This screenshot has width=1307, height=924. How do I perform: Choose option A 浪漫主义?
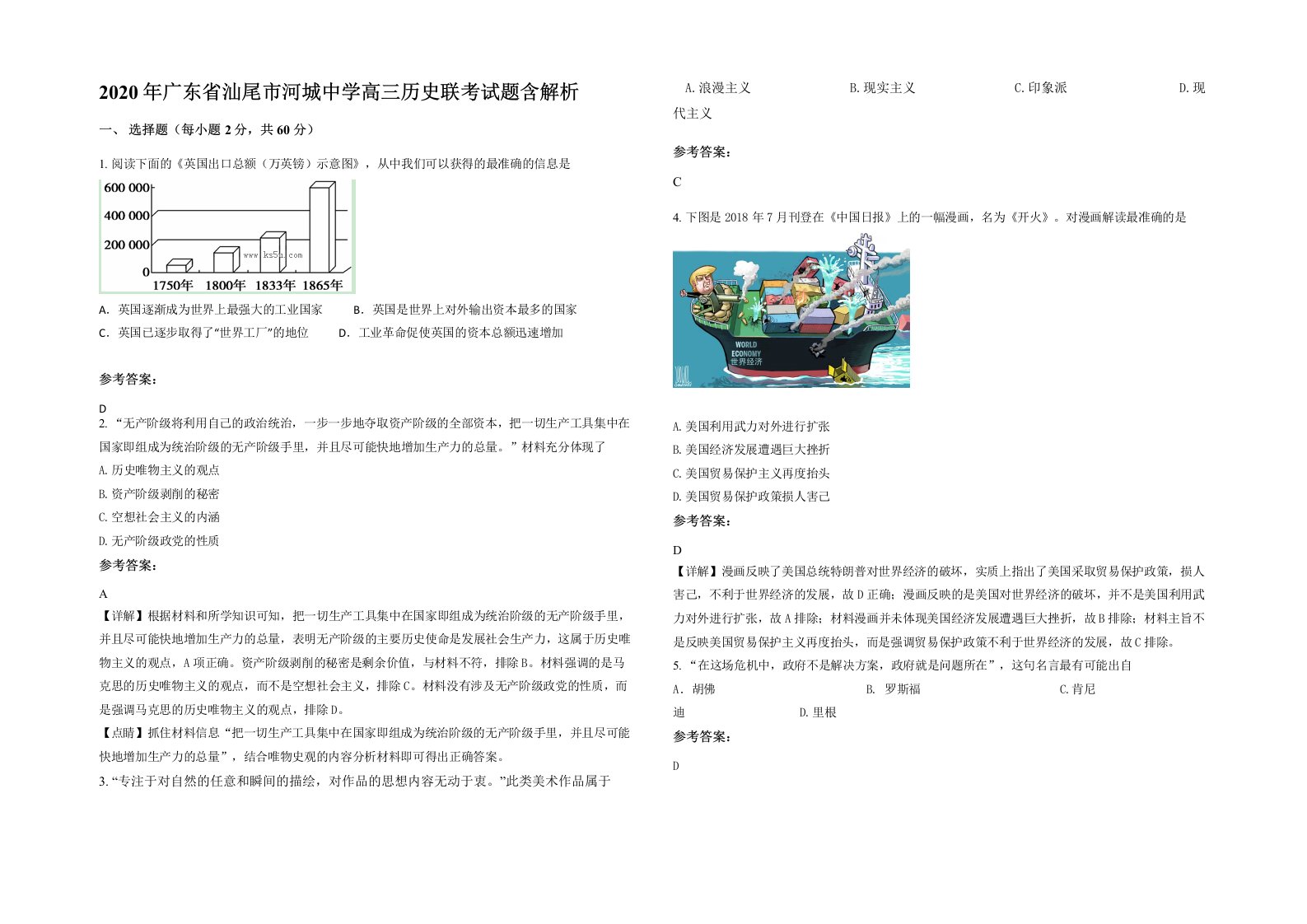point(718,88)
